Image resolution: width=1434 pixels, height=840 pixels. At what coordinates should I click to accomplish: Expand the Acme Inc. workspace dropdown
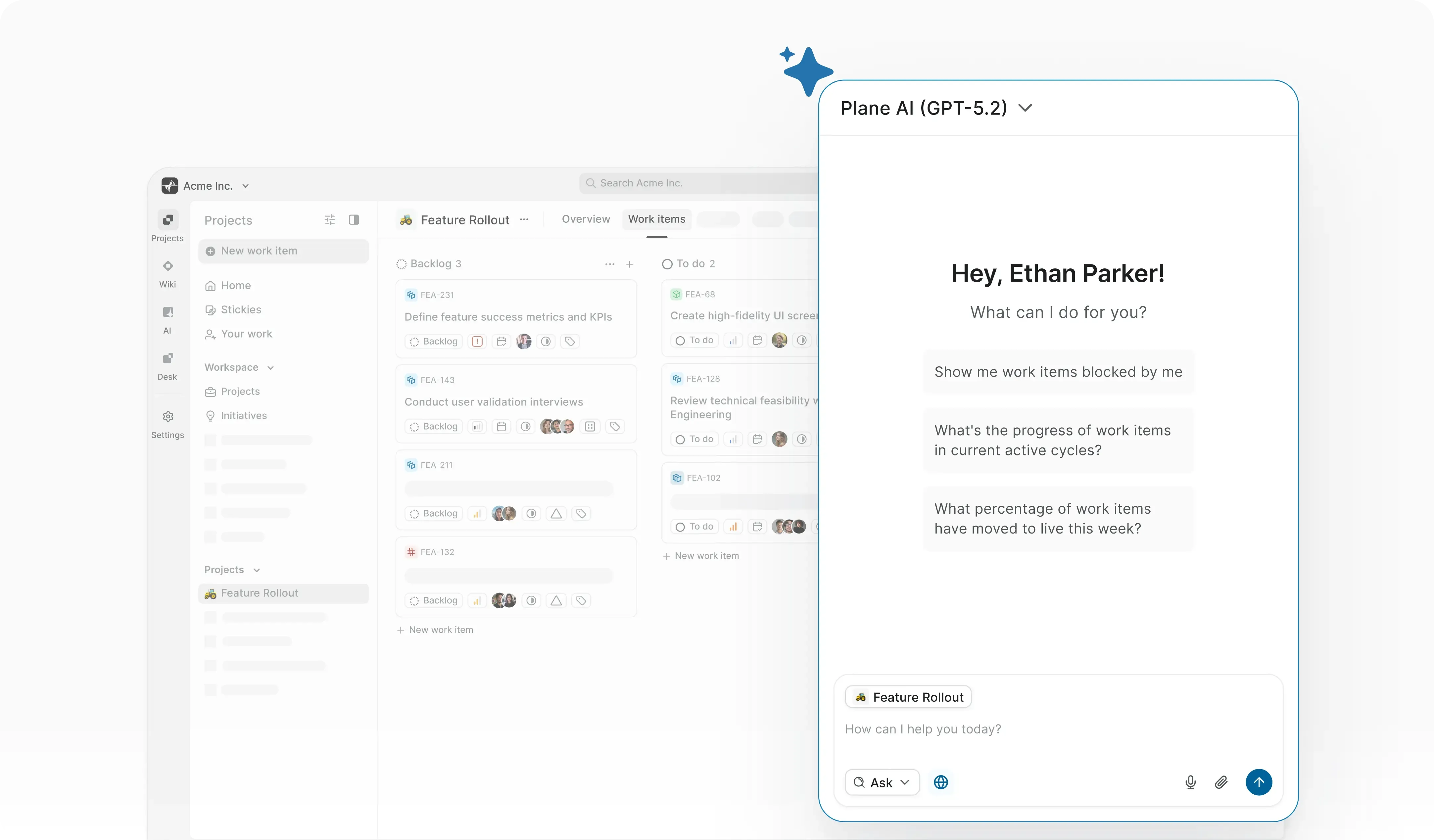246,186
